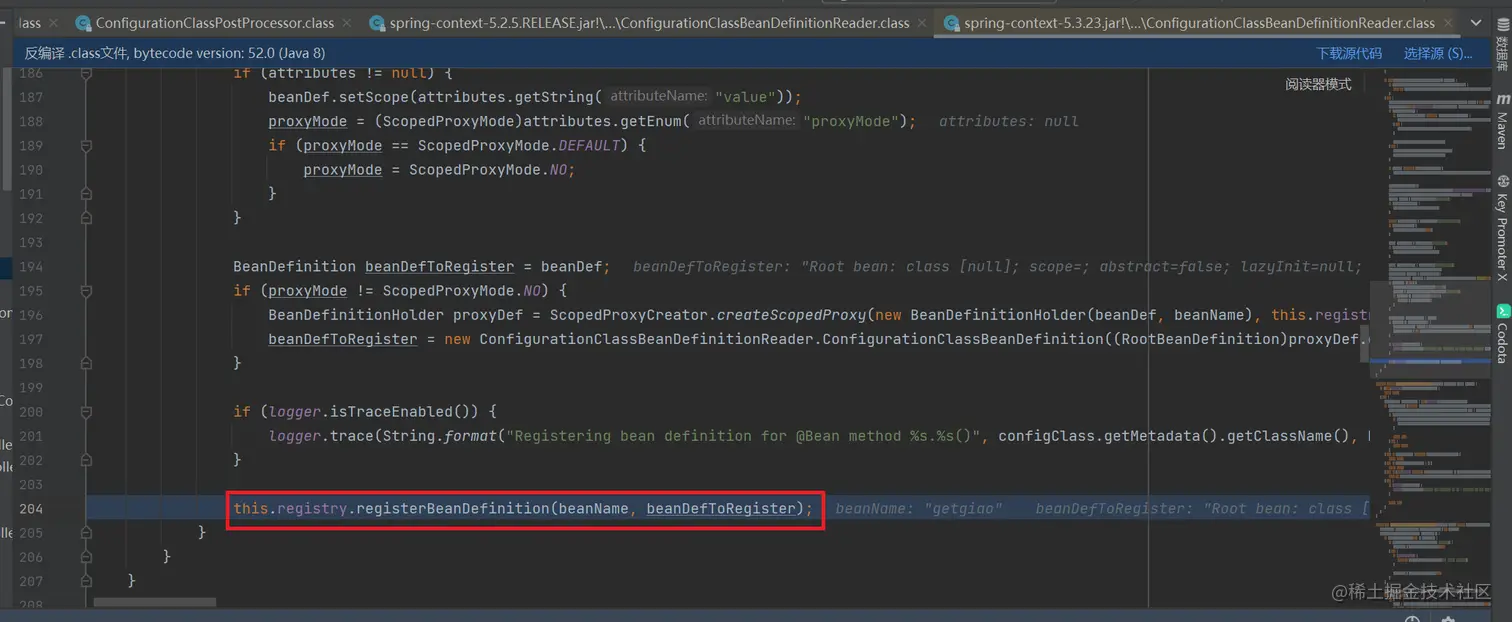The image size is (1512, 622).
Task: Close the spring-context-5.3.23 tab
Action: point(1446,22)
